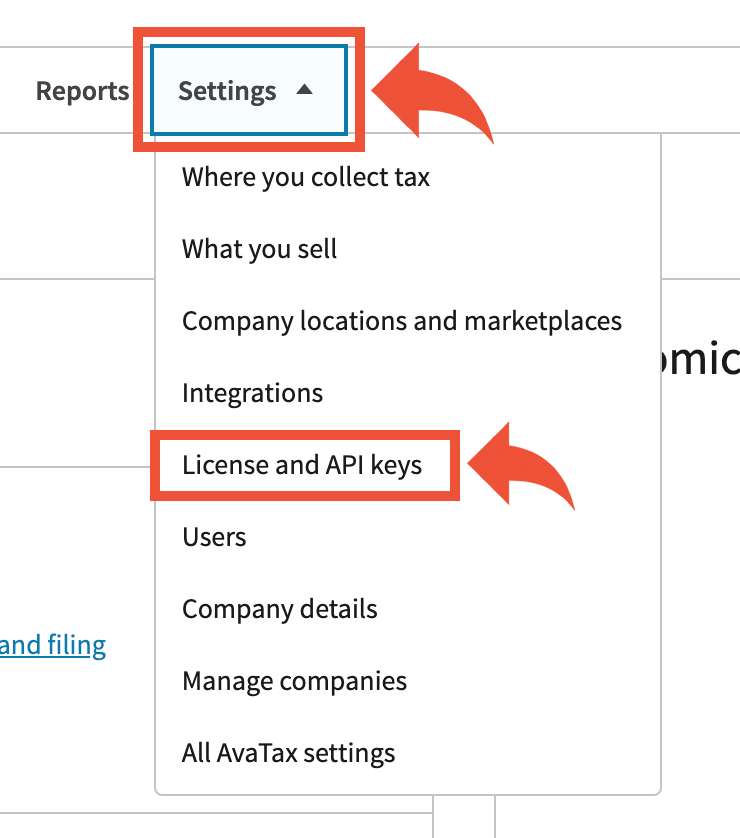Choose Manage companies
The image size is (740, 838).
294,681
